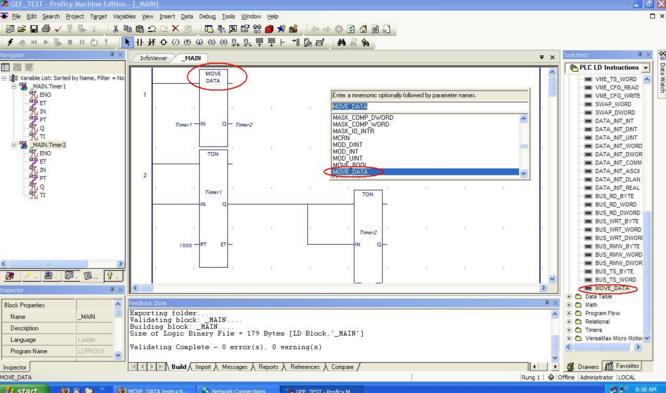Switch to the InfoViewer tab
The image size is (666, 393).
pos(153,58)
